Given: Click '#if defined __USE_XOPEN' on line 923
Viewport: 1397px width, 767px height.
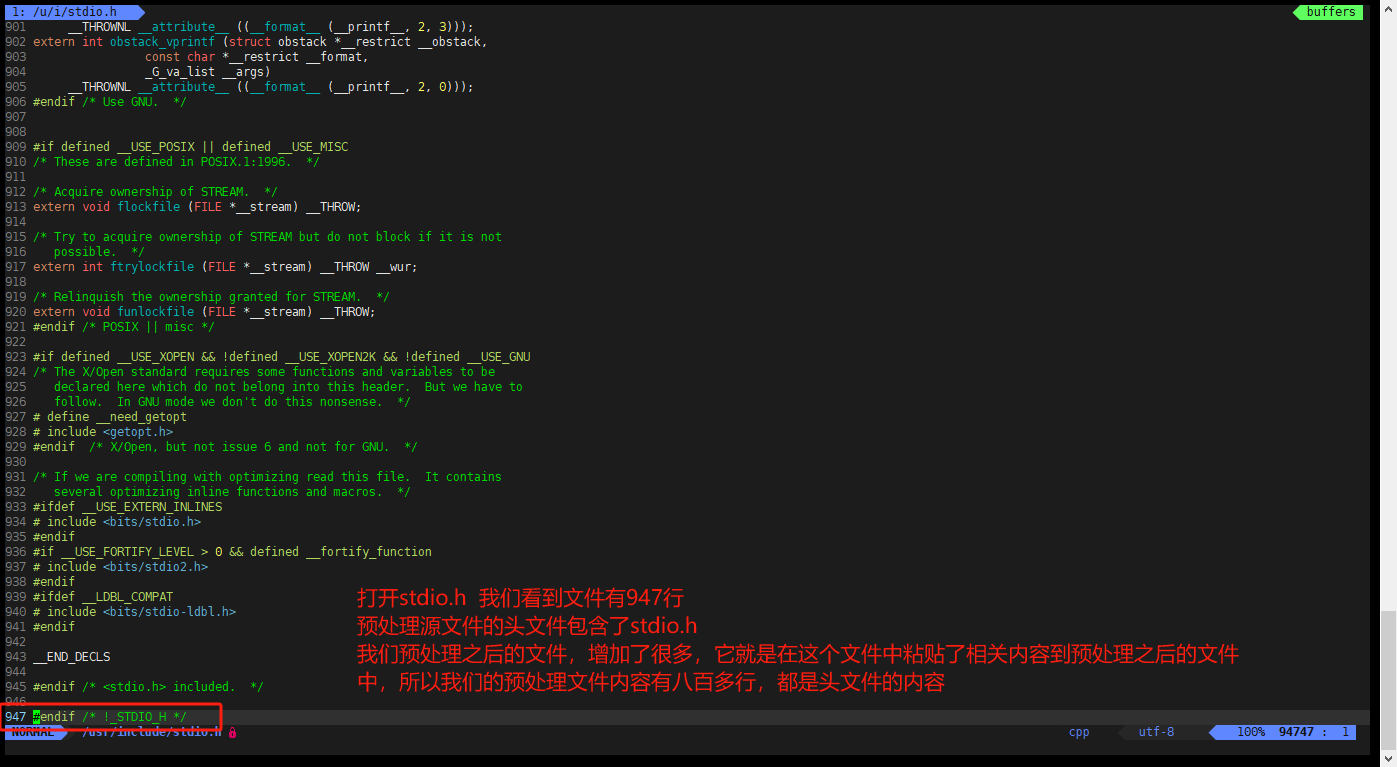Looking at the screenshot, I should click(281, 357).
